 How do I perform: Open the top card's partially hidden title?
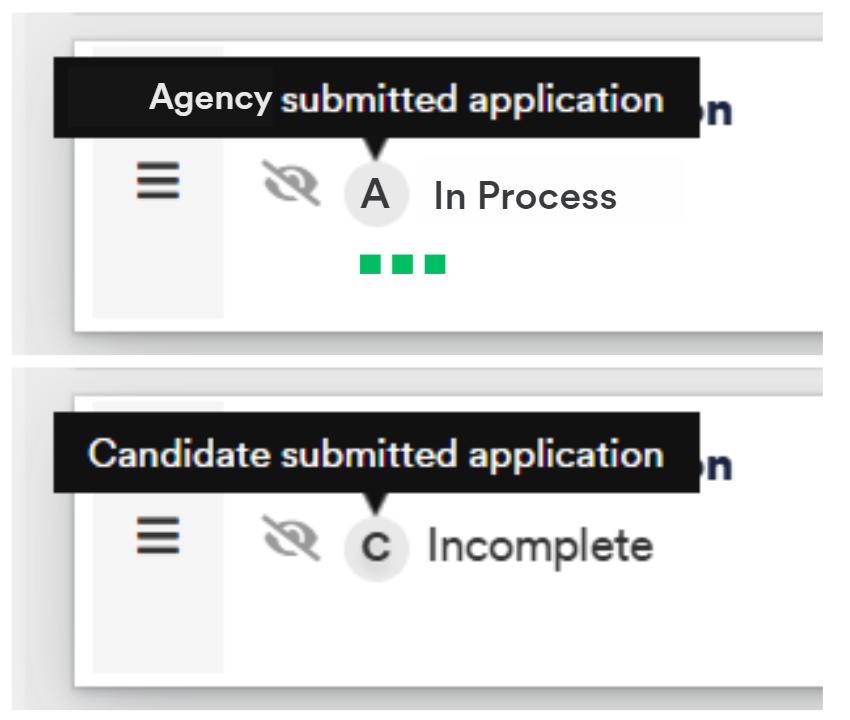tap(716, 113)
